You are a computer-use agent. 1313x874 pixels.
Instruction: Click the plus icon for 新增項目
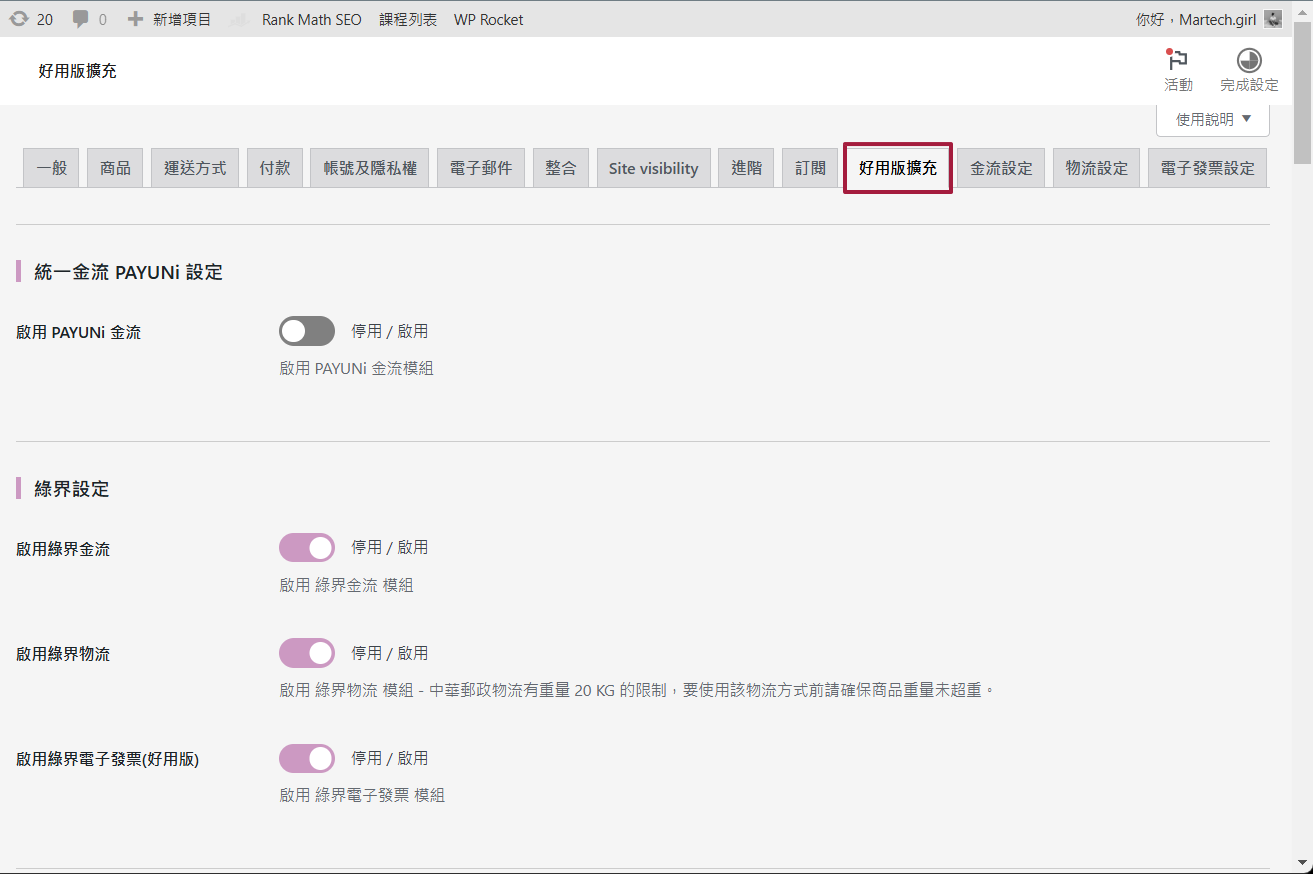click(x=136, y=19)
